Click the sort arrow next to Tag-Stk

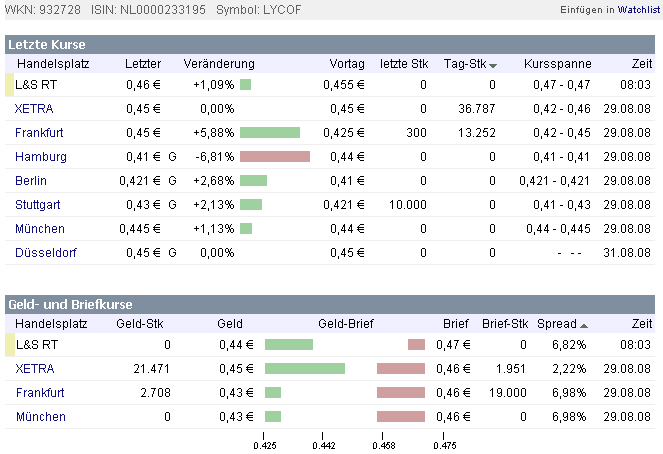[493, 65]
